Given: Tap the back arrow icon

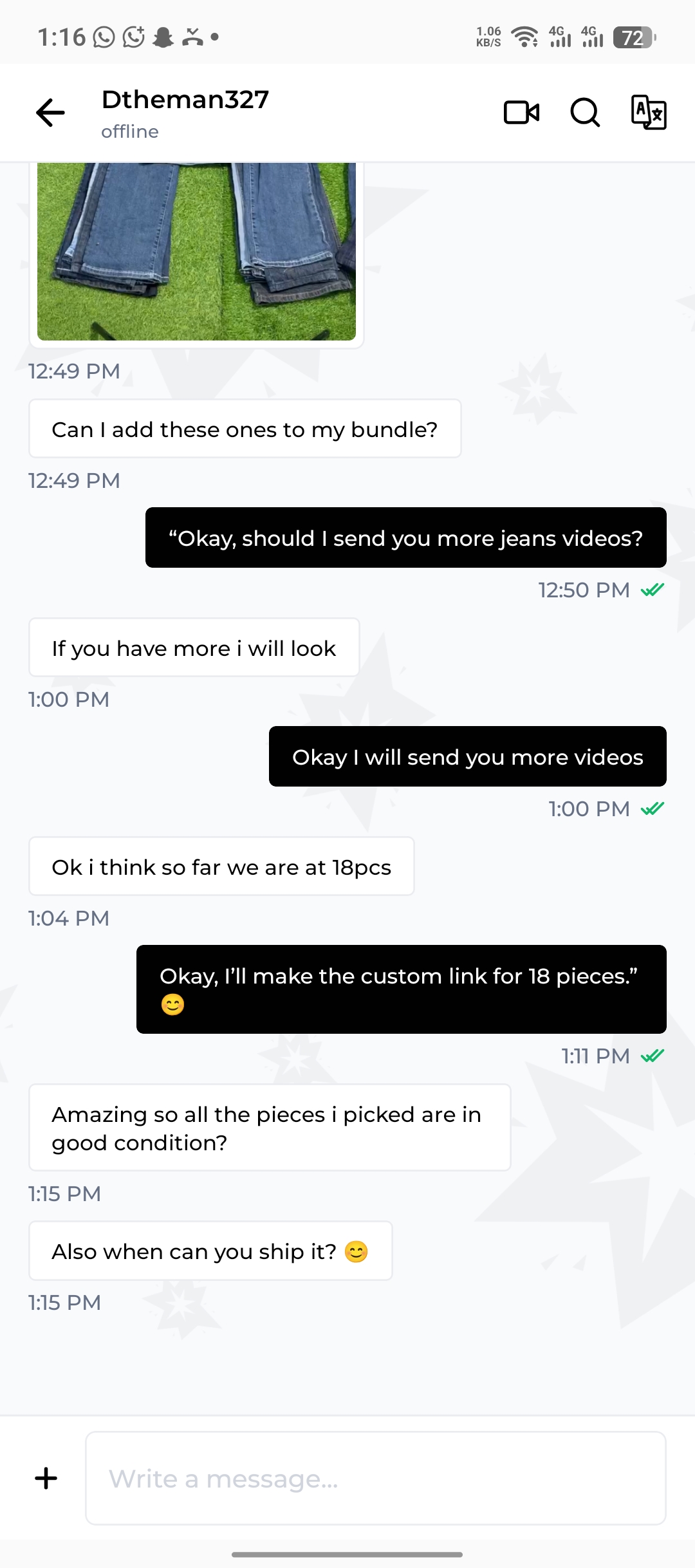Looking at the screenshot, I should pyautogui.click(x=50, y=113).
